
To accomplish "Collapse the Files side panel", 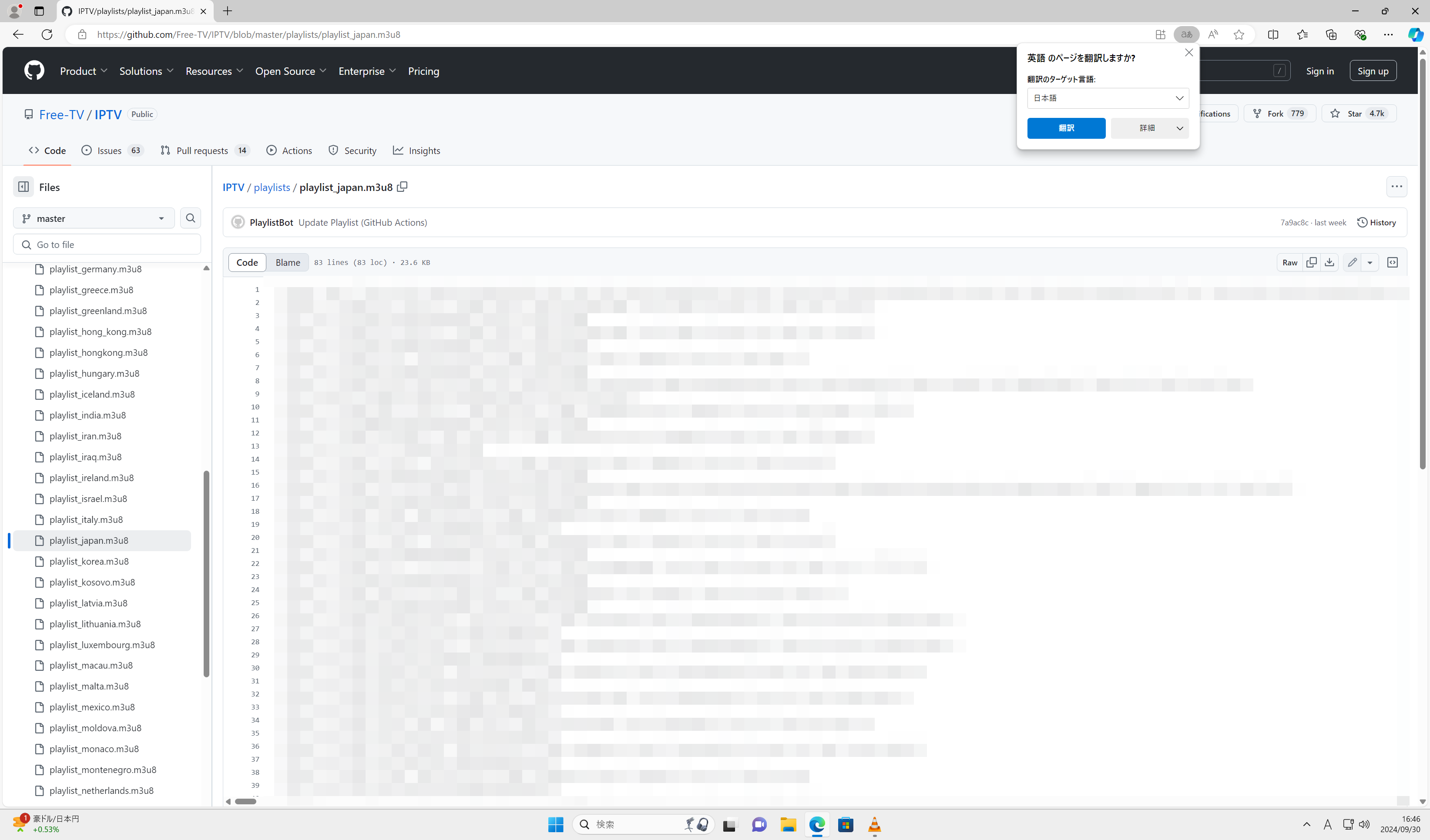I will click(23, 187).
